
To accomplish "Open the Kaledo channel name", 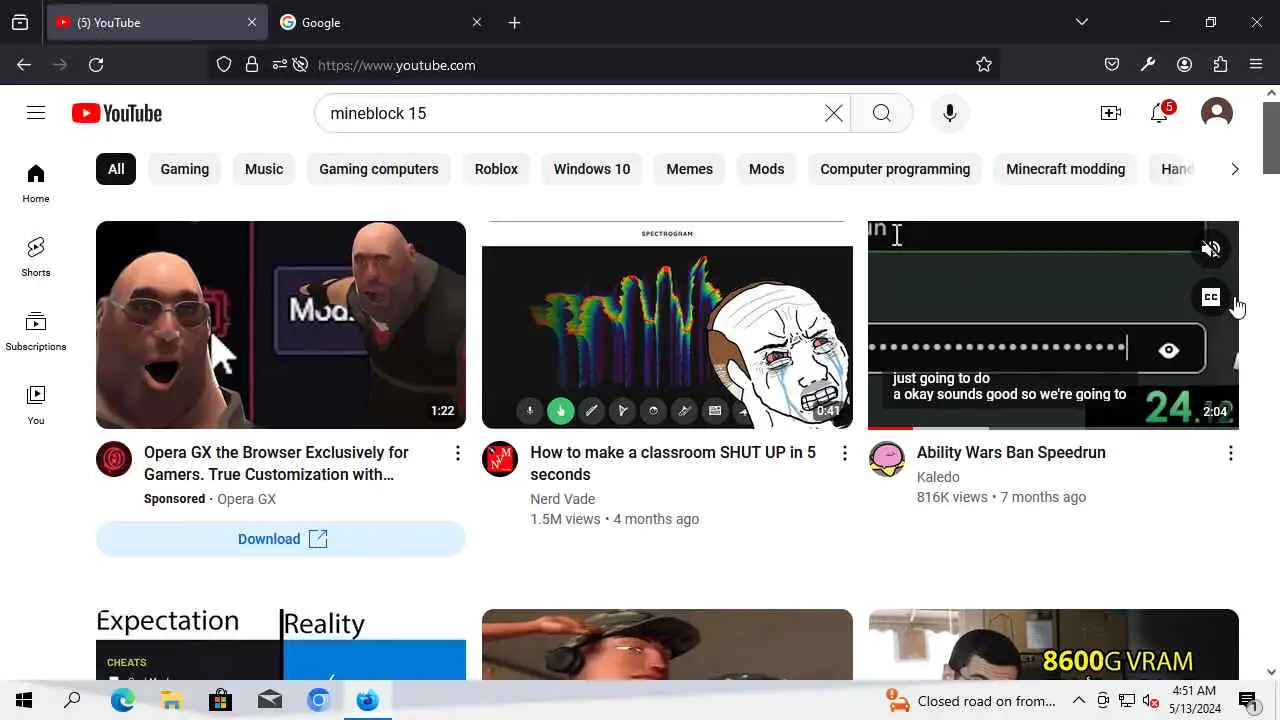I will tap(938, 477).
